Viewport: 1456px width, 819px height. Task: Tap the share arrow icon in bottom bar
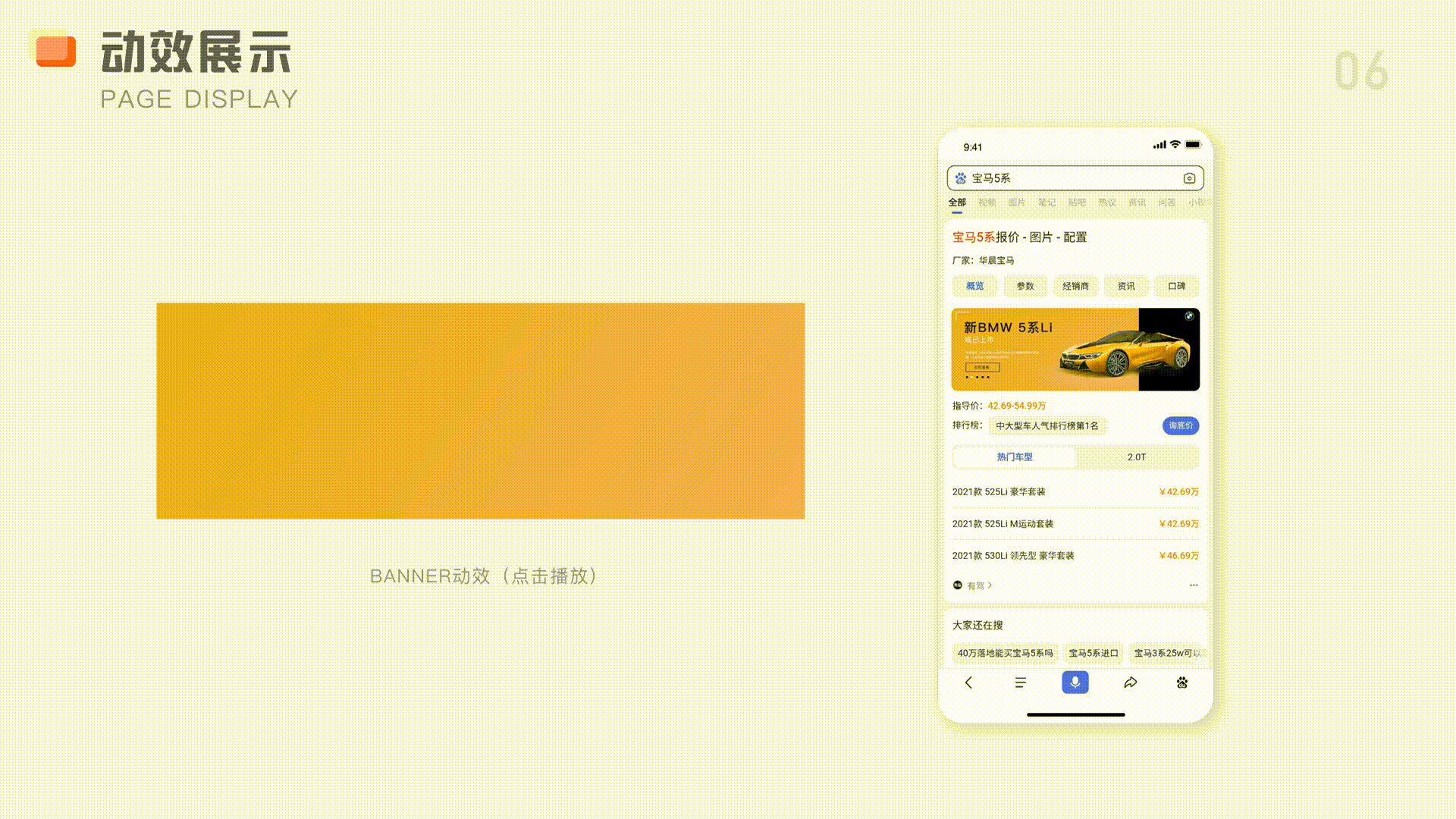tap(1130, 682)
